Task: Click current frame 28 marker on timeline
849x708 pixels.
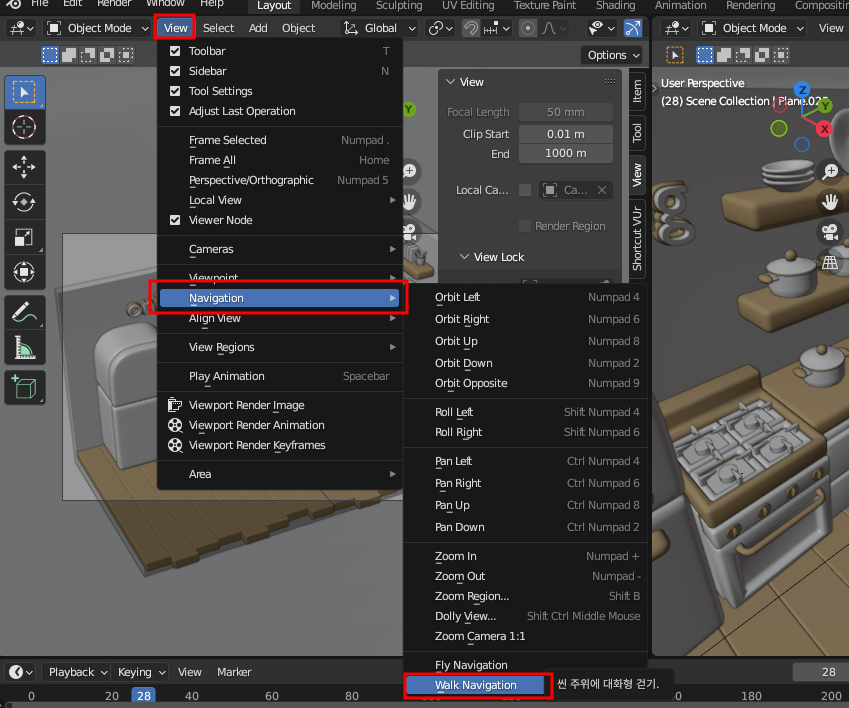Action: [143, 696]
